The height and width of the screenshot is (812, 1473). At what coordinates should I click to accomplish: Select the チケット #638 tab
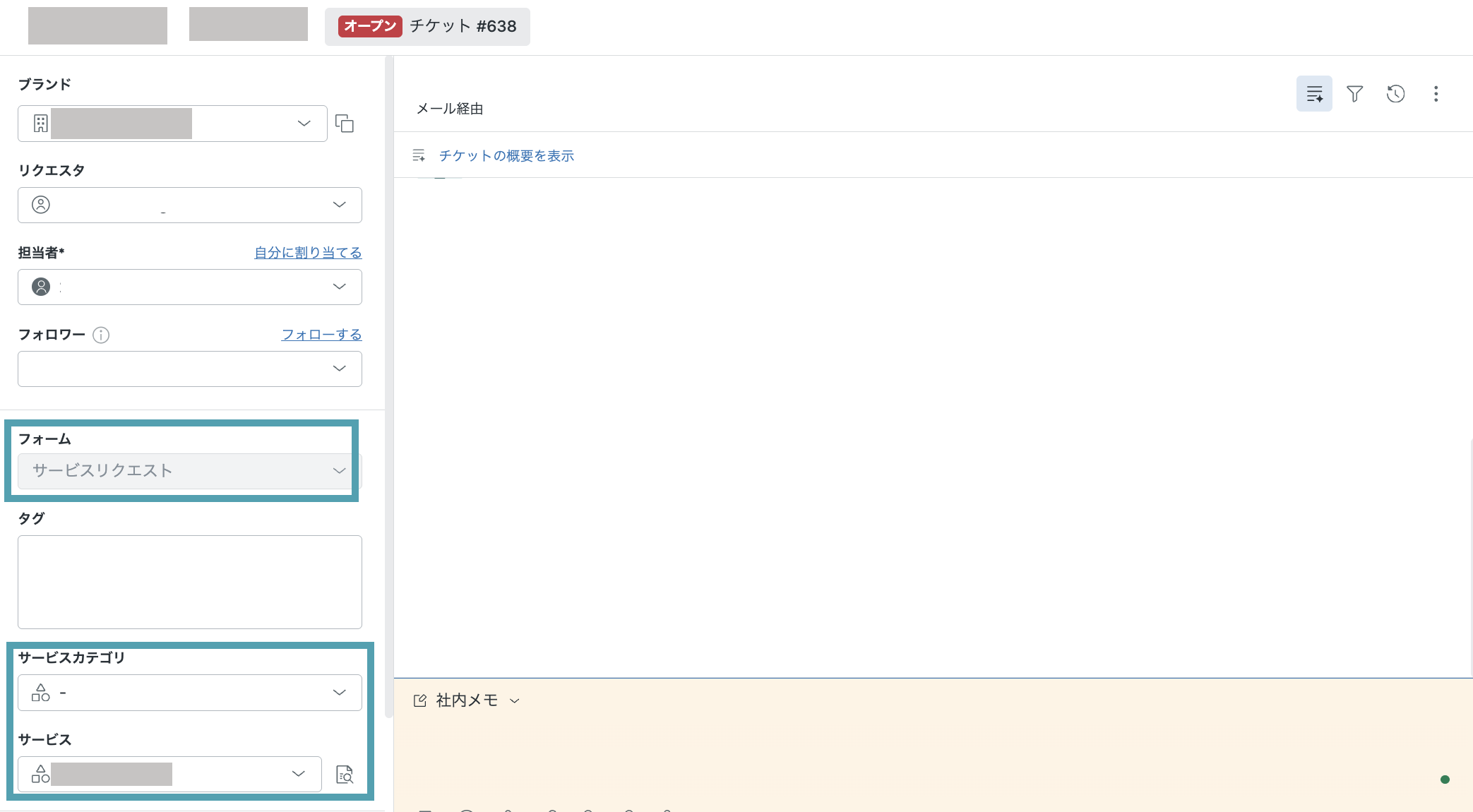427,26
